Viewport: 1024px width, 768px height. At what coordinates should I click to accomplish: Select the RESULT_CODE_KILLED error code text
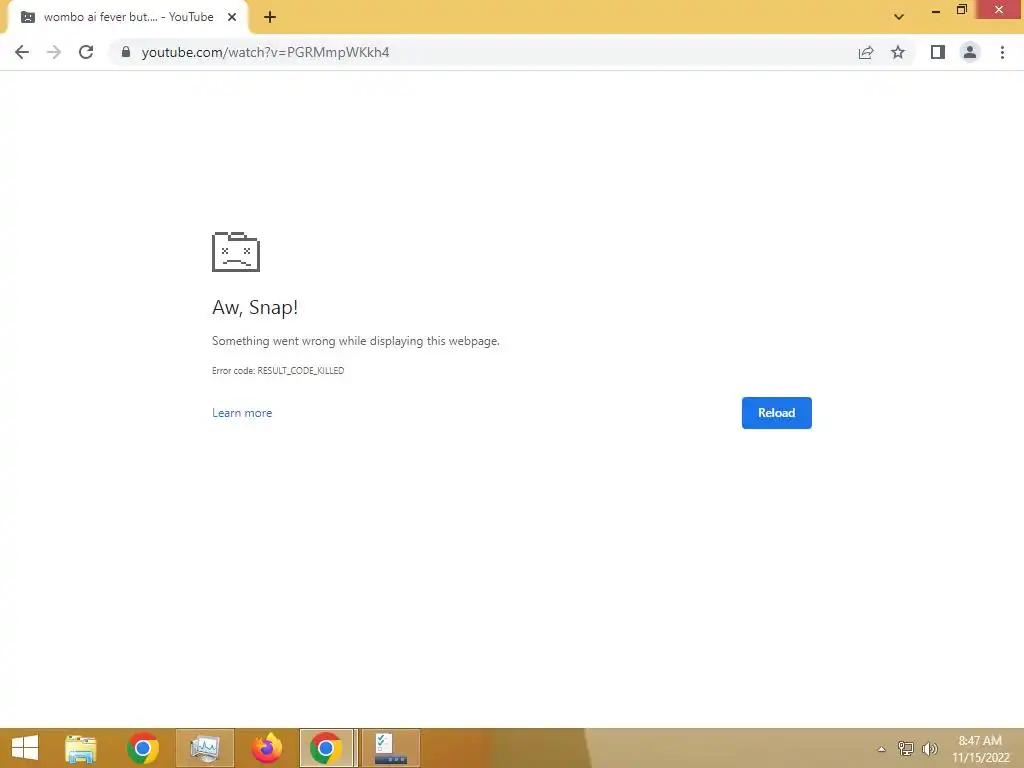tap(300, 370)
